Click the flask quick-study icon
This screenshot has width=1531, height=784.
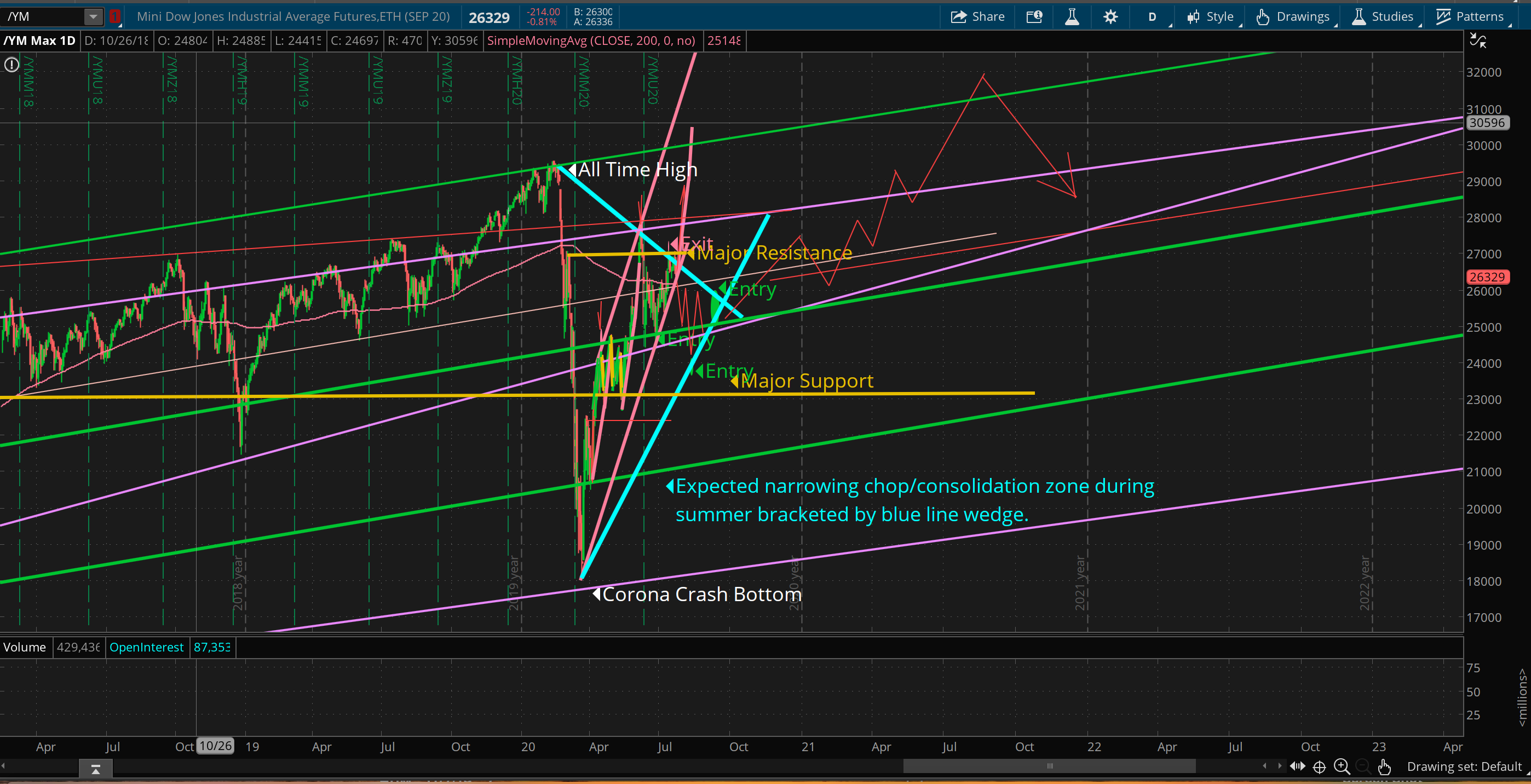pyautogui.click(x=1072, y=16)
